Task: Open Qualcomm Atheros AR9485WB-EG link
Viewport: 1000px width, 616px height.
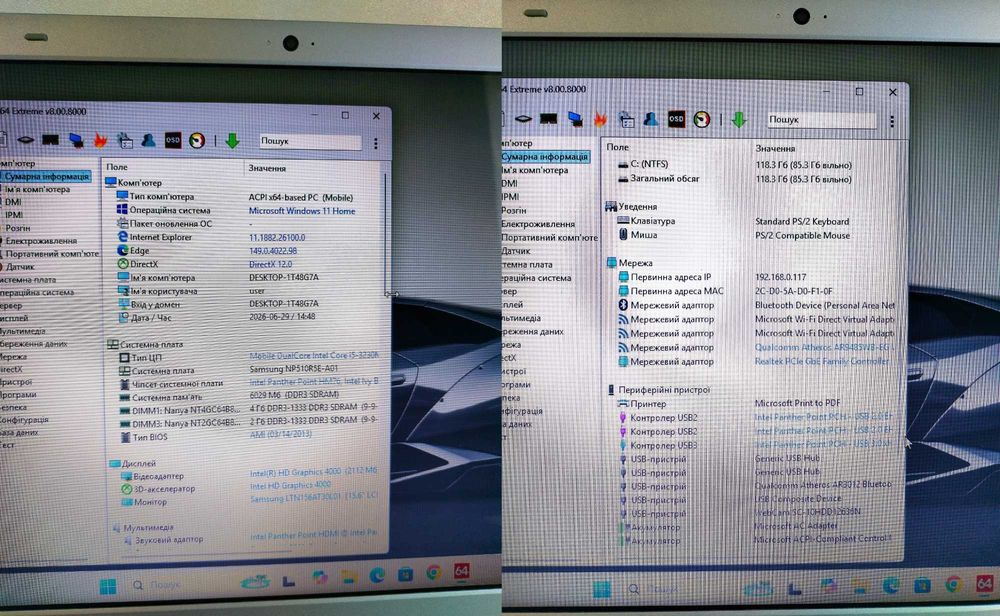Action: point(823,347)
